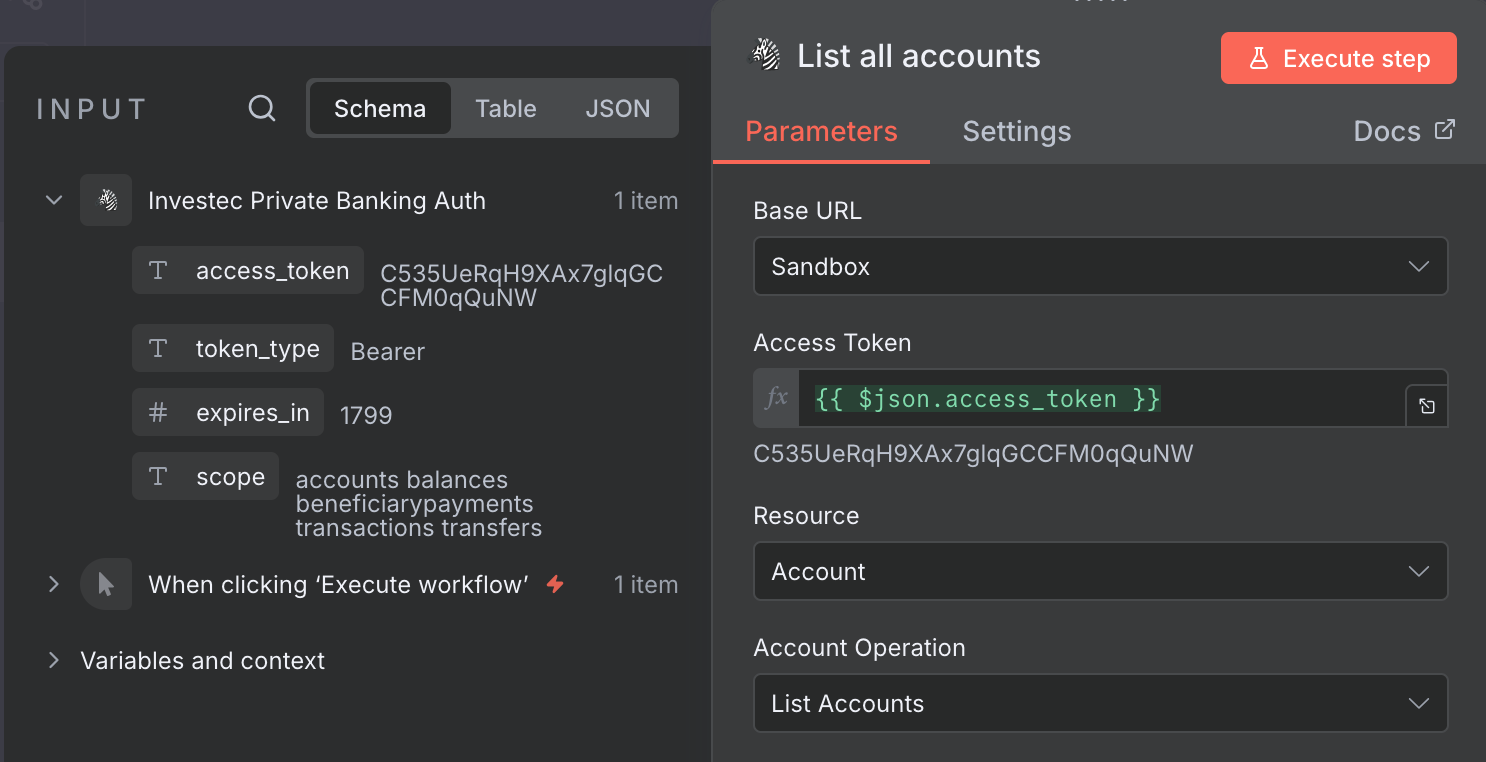Click the Execute step button

click(1339, 58)
